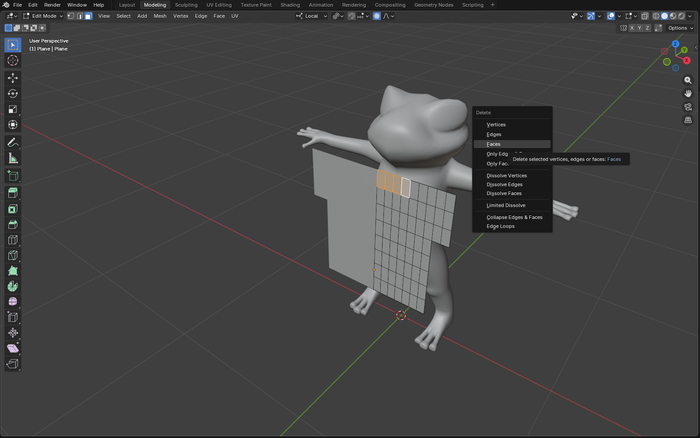Open the Mesh header menu
Viewport: 700px width, 438px height.
pos(160,16)
